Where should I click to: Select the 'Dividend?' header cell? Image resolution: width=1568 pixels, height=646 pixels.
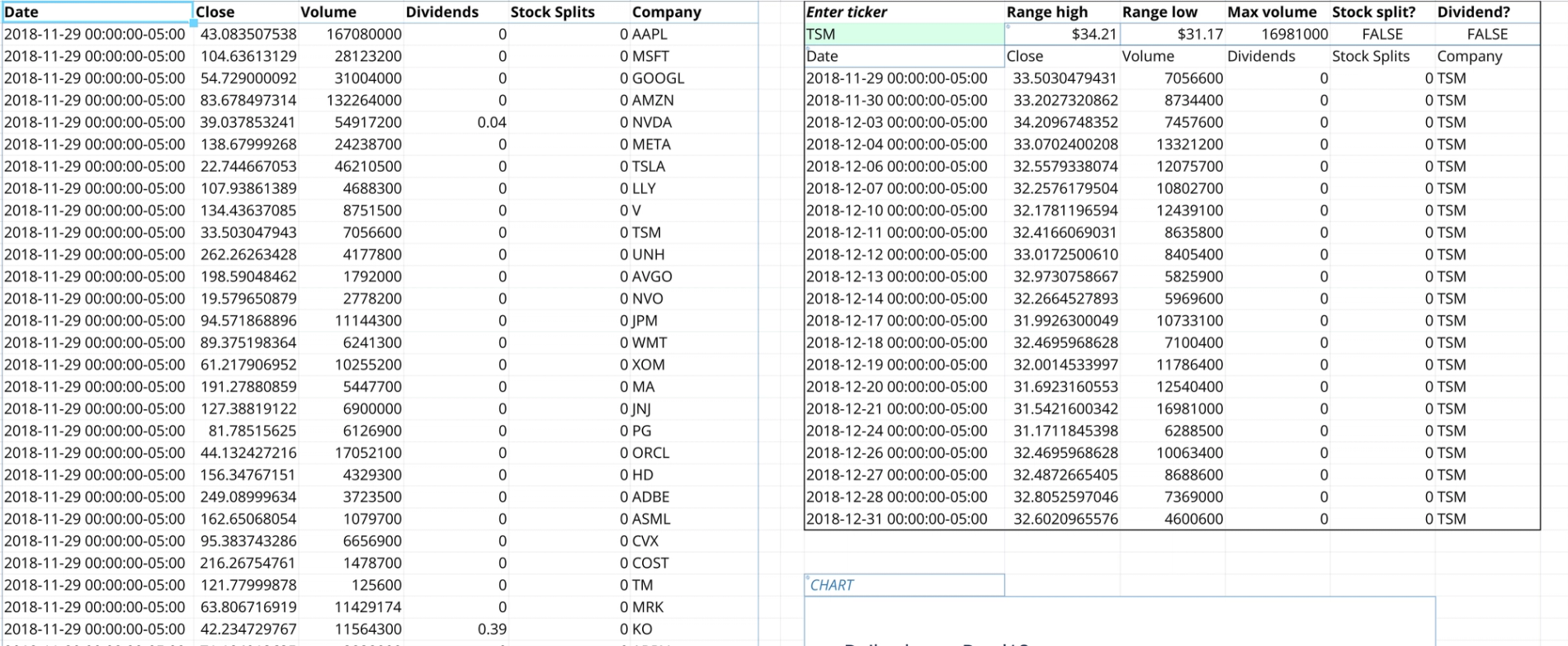coord(1487,12)
